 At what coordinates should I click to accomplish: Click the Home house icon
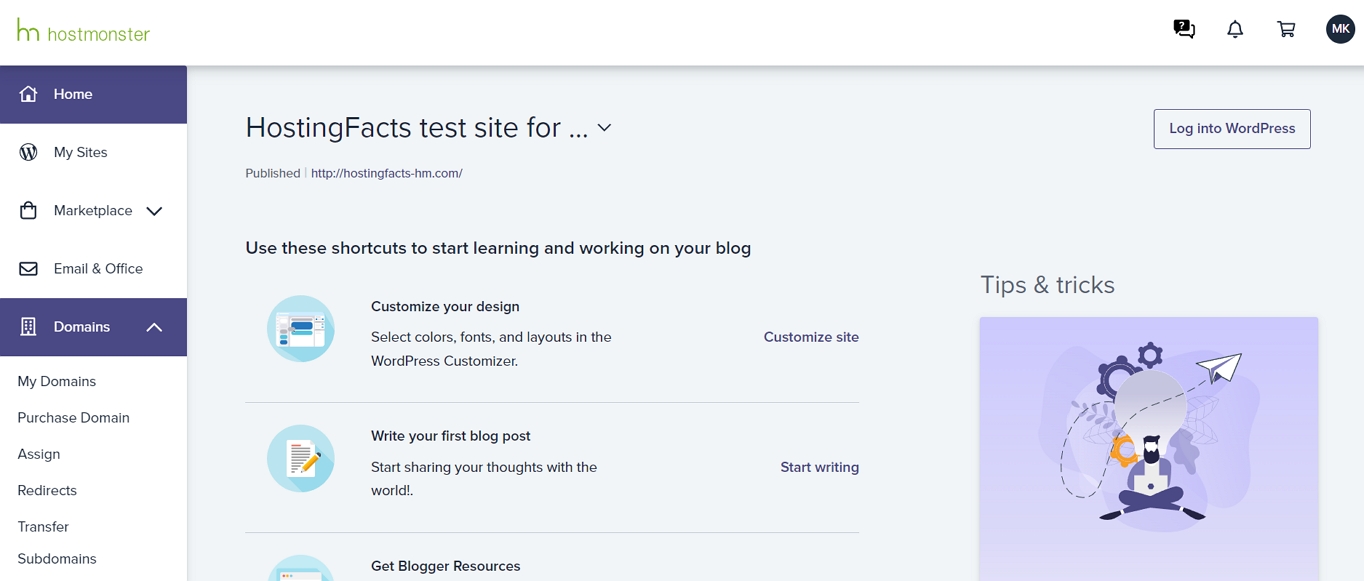click(x=28, y=94)
